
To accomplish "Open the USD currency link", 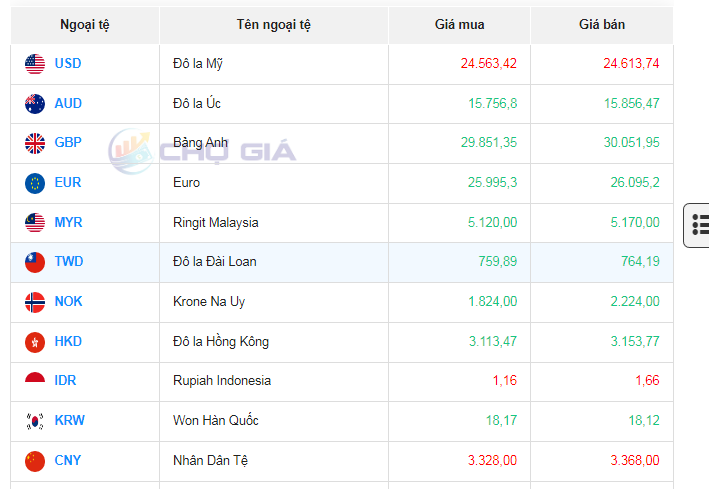I will point(68,63).
